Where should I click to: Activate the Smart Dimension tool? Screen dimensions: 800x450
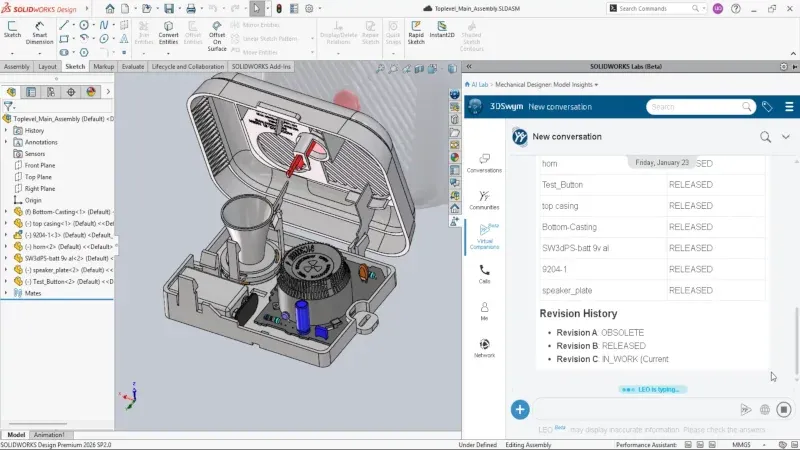coord(39,32)
